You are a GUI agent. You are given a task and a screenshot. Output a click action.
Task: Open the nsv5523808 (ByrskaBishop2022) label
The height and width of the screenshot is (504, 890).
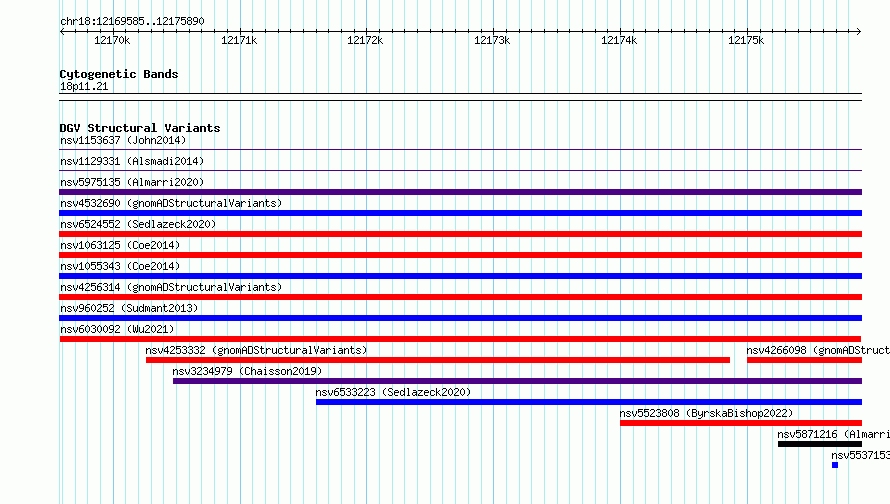point(706,413)
